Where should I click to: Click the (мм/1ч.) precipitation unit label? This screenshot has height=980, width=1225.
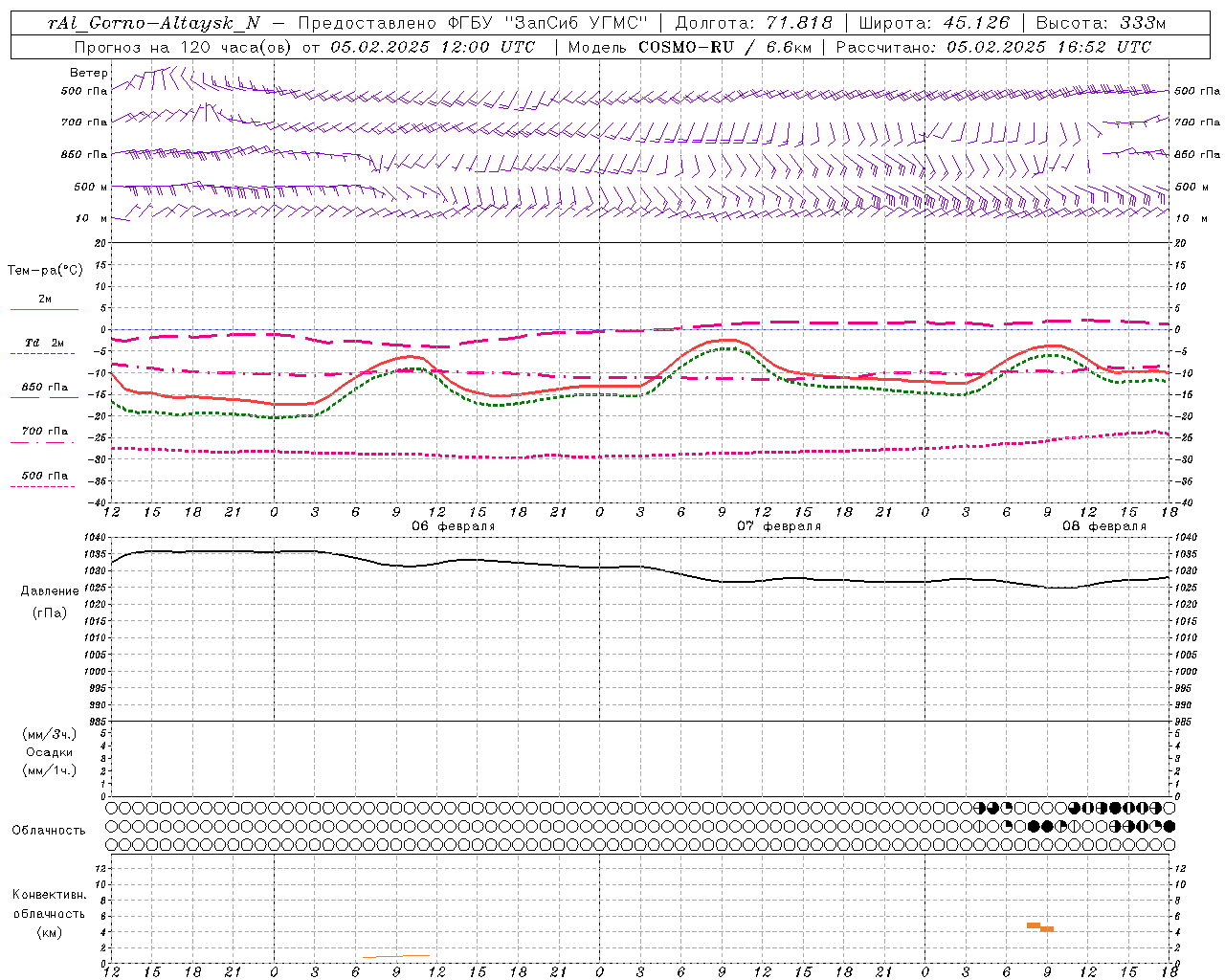pyautogui.click(x=50, y=770)
